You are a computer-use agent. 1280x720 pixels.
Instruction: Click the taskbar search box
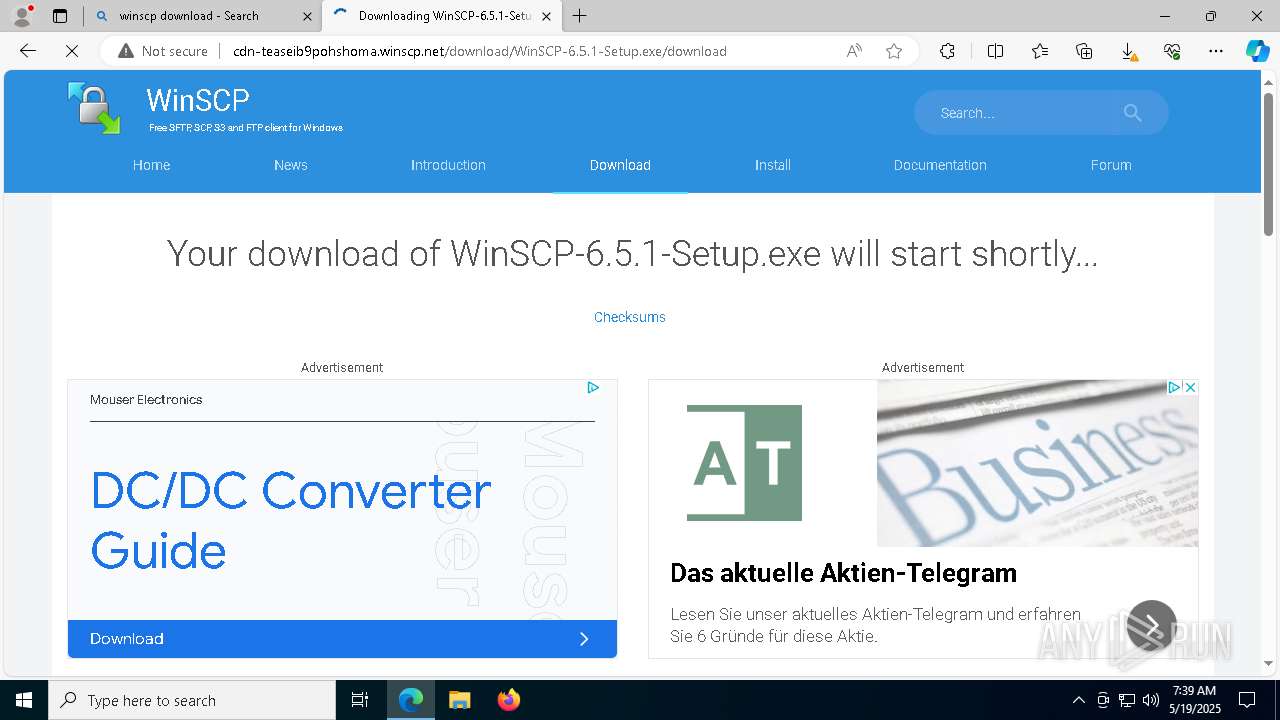[x=192, y=700]
